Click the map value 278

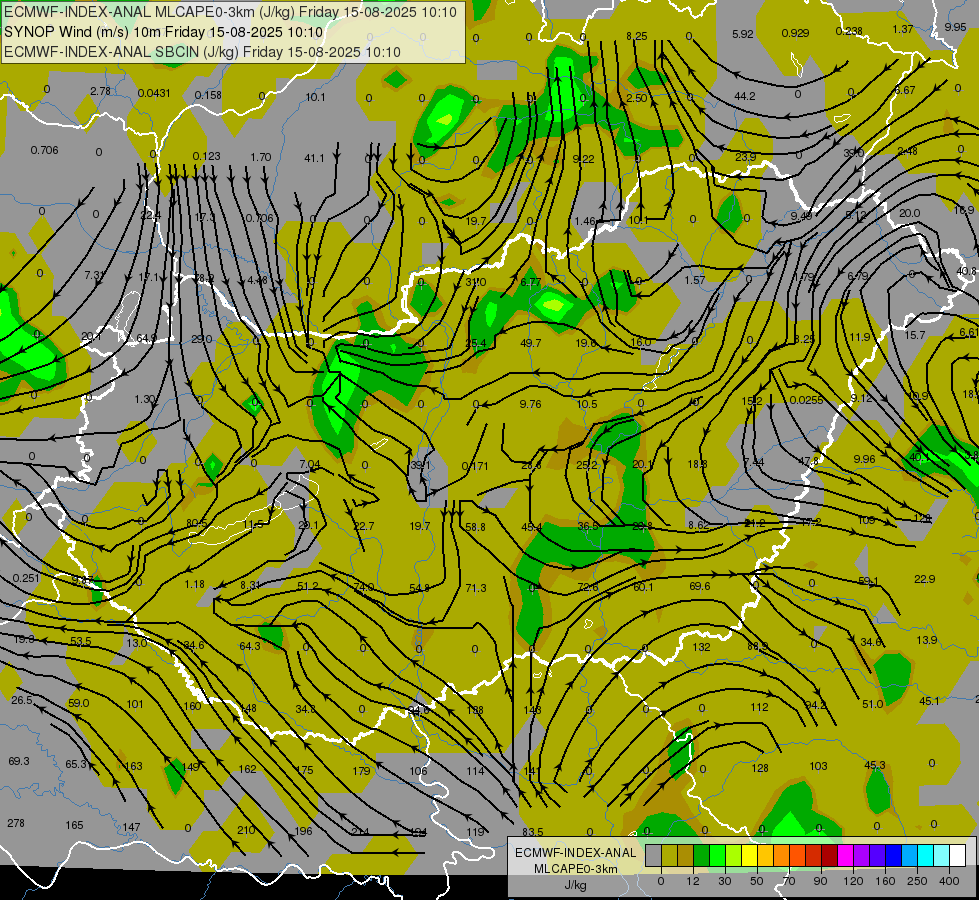16,823
